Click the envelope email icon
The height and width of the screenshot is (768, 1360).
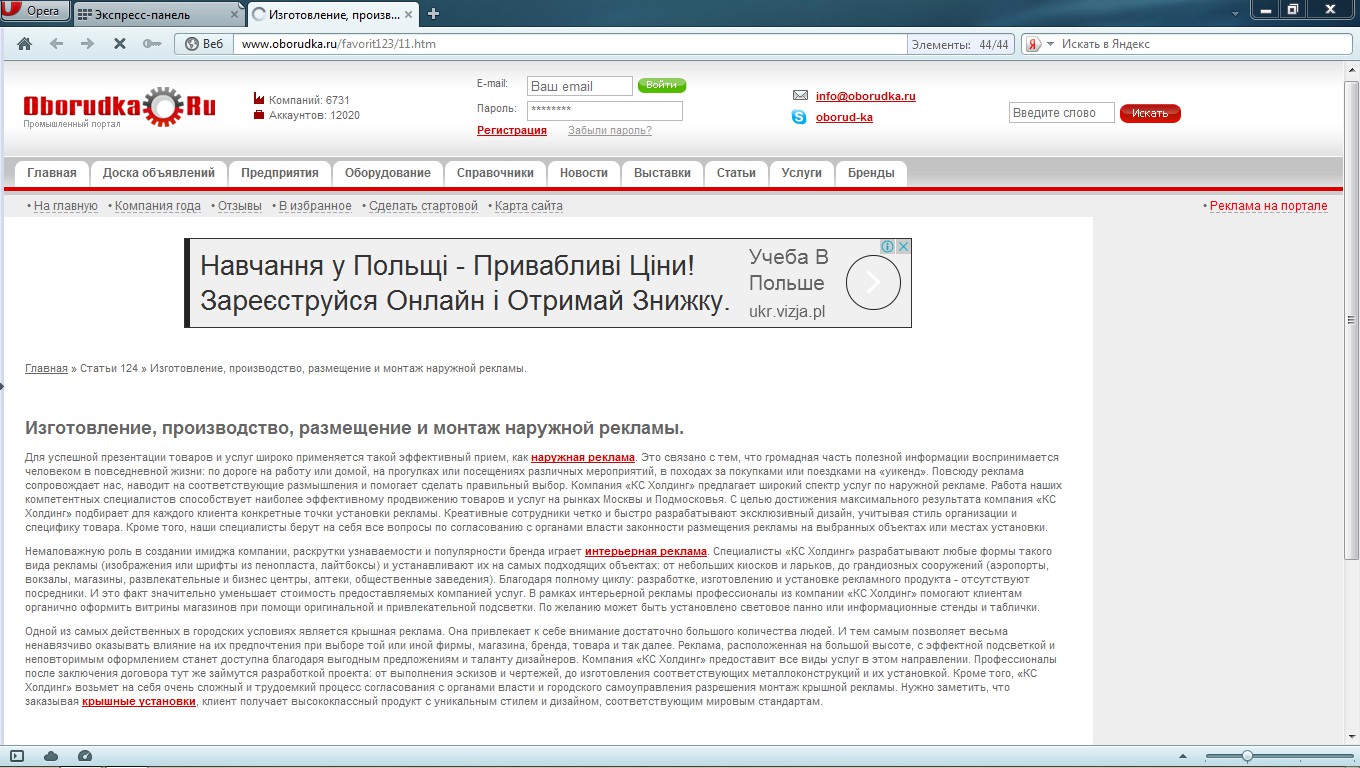point(800,96)
